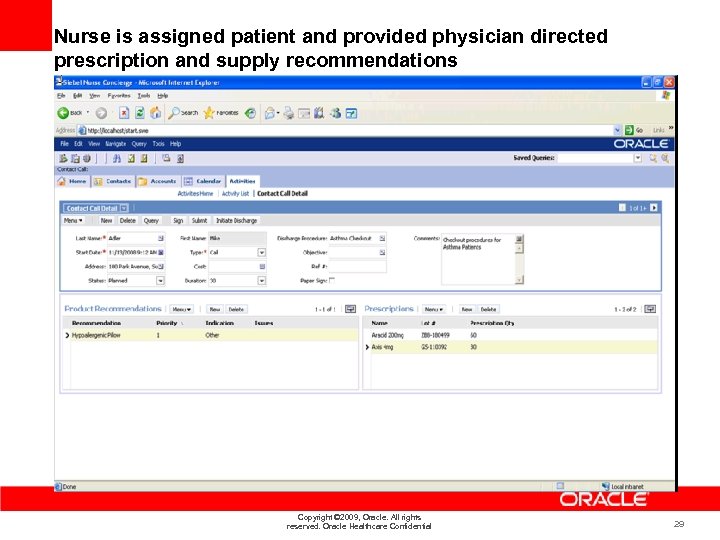Screen dimensions: 720x540
Task: Open the Activities Home view link
Action: [195, 194]
